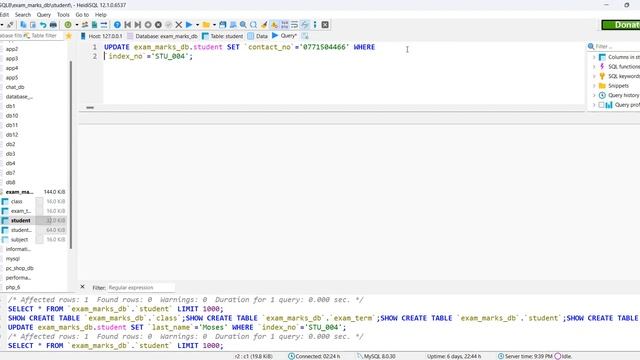The height and width of the screenshot is (360, 640).
Task: Open the dropdown arrow next to folder icon
Action: 214,25
